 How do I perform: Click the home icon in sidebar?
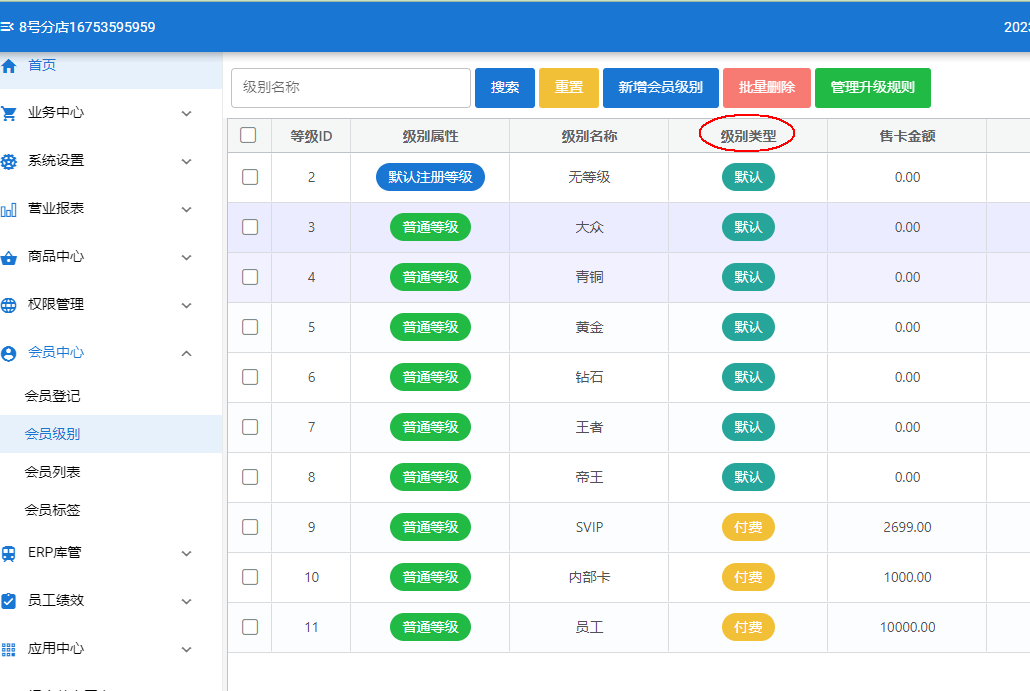click(9, 66)
